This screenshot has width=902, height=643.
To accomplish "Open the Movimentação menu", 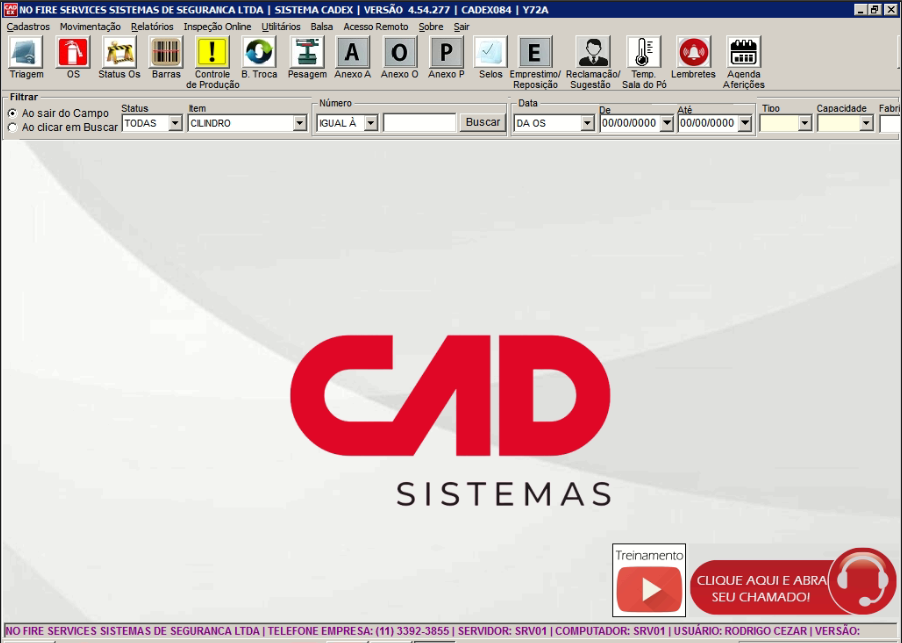I will coord(90,26).
